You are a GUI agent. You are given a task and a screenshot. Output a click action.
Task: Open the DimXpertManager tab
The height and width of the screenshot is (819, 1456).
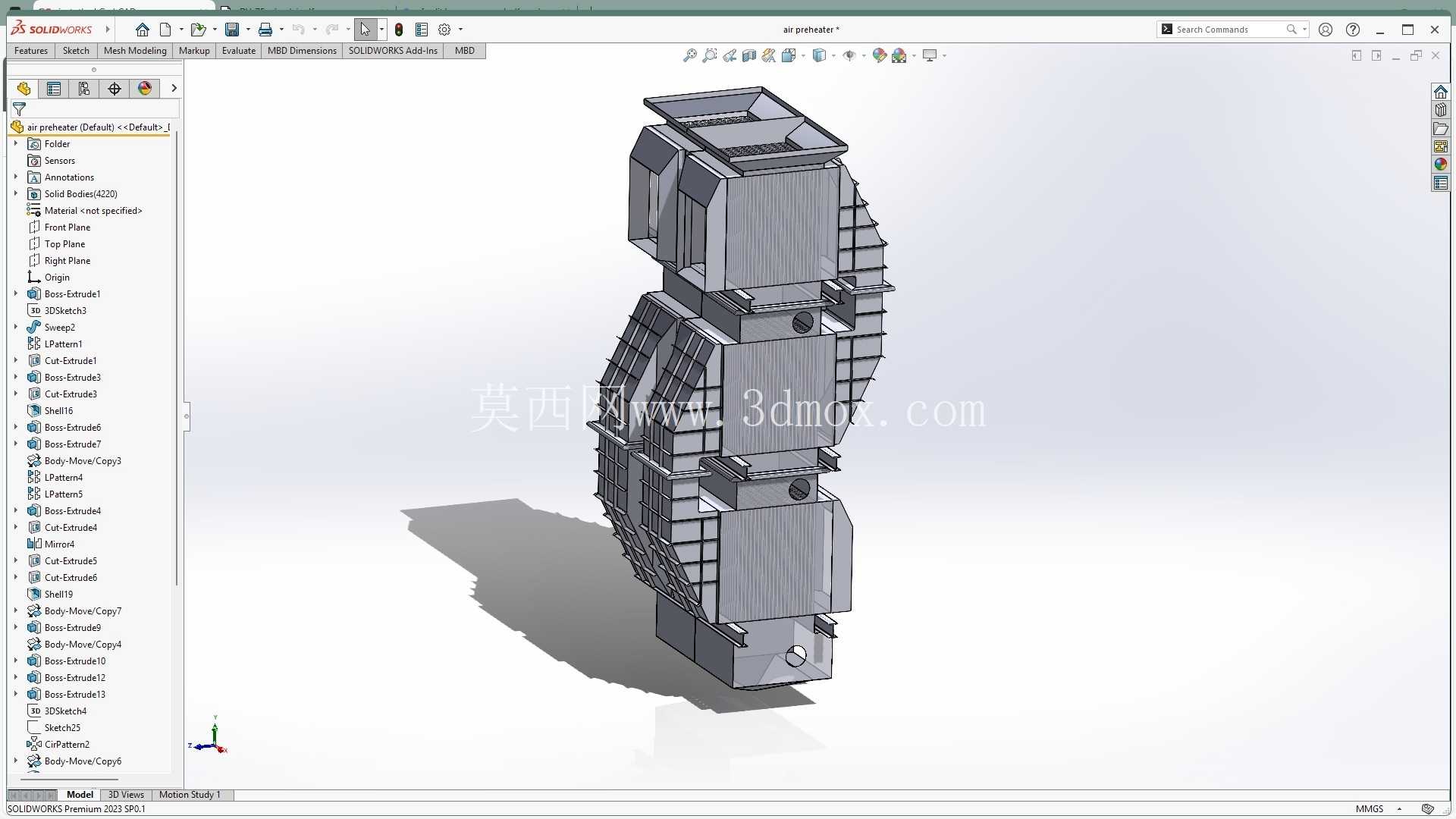pos(115,89)
